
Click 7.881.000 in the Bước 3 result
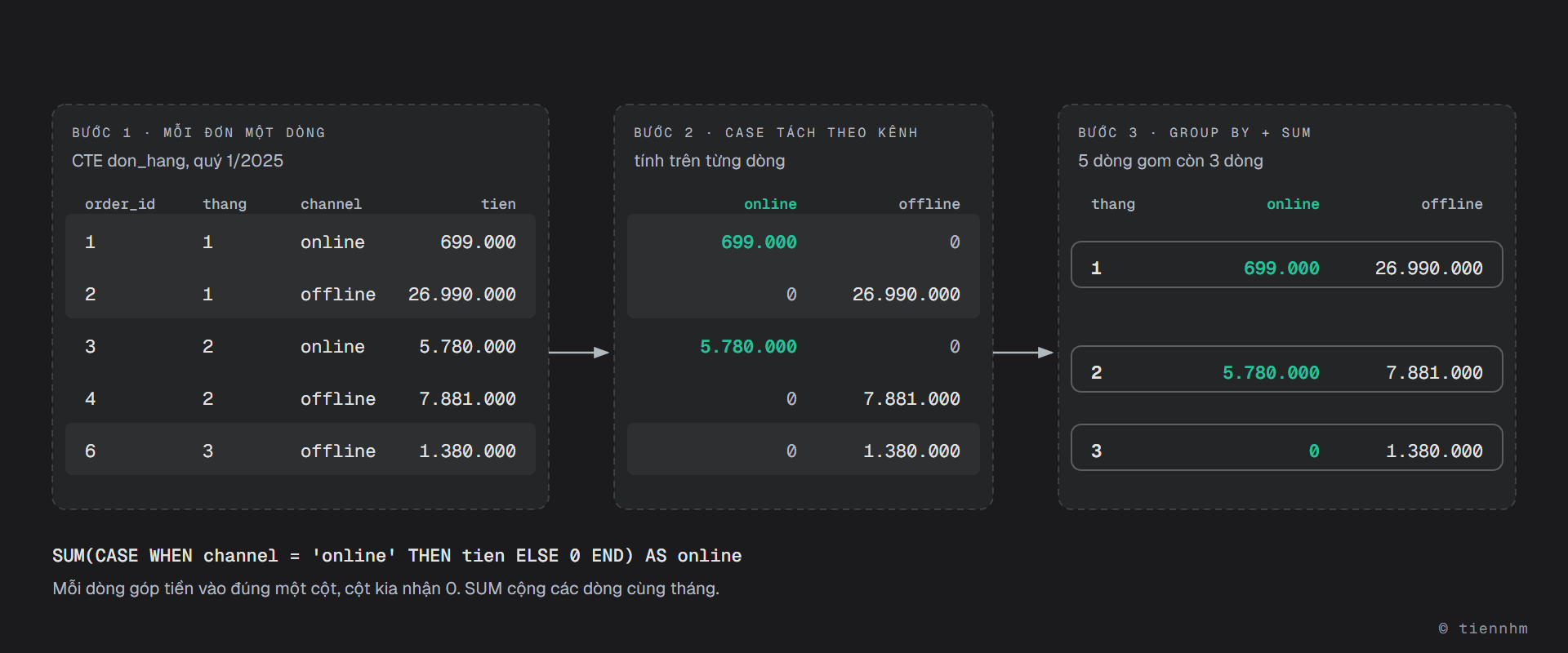coord(1434,372)
